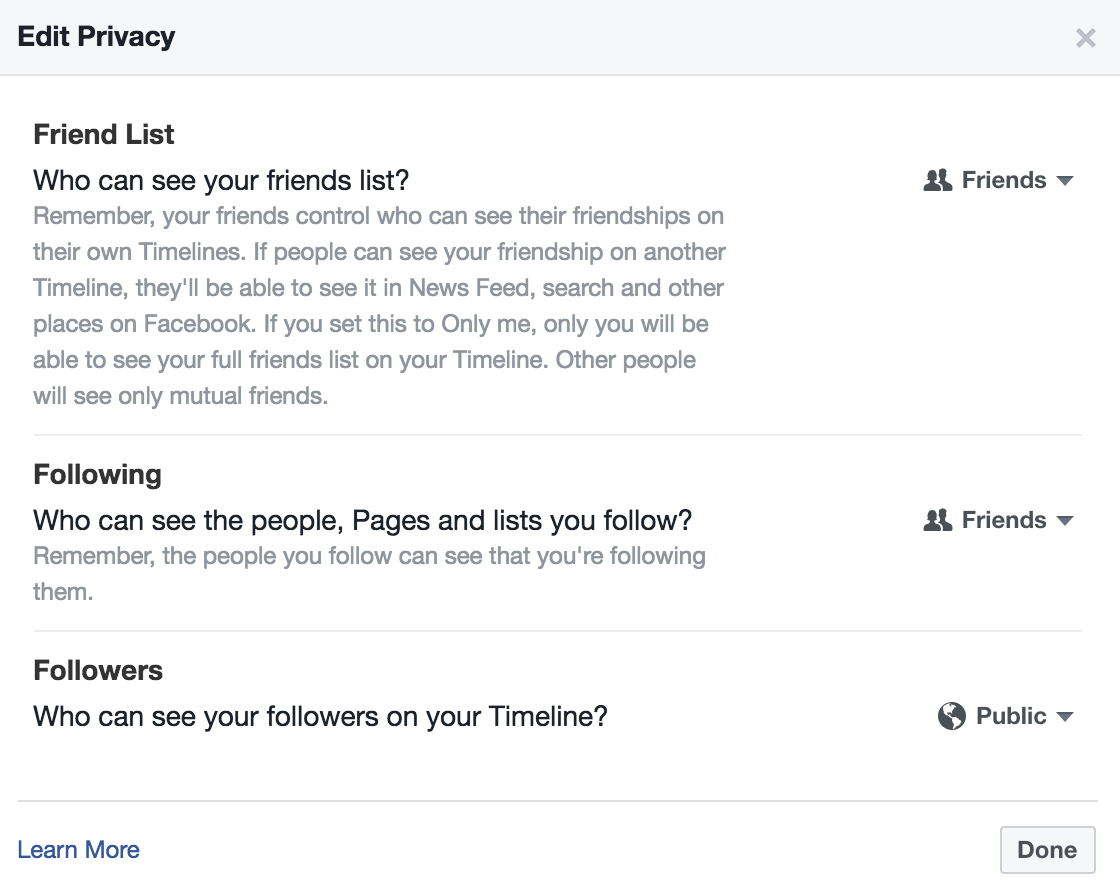The width and height of the screenshot is (1120, 896).
Task: Click the people icon in the Following row
Action: click(x=938, y=520)
